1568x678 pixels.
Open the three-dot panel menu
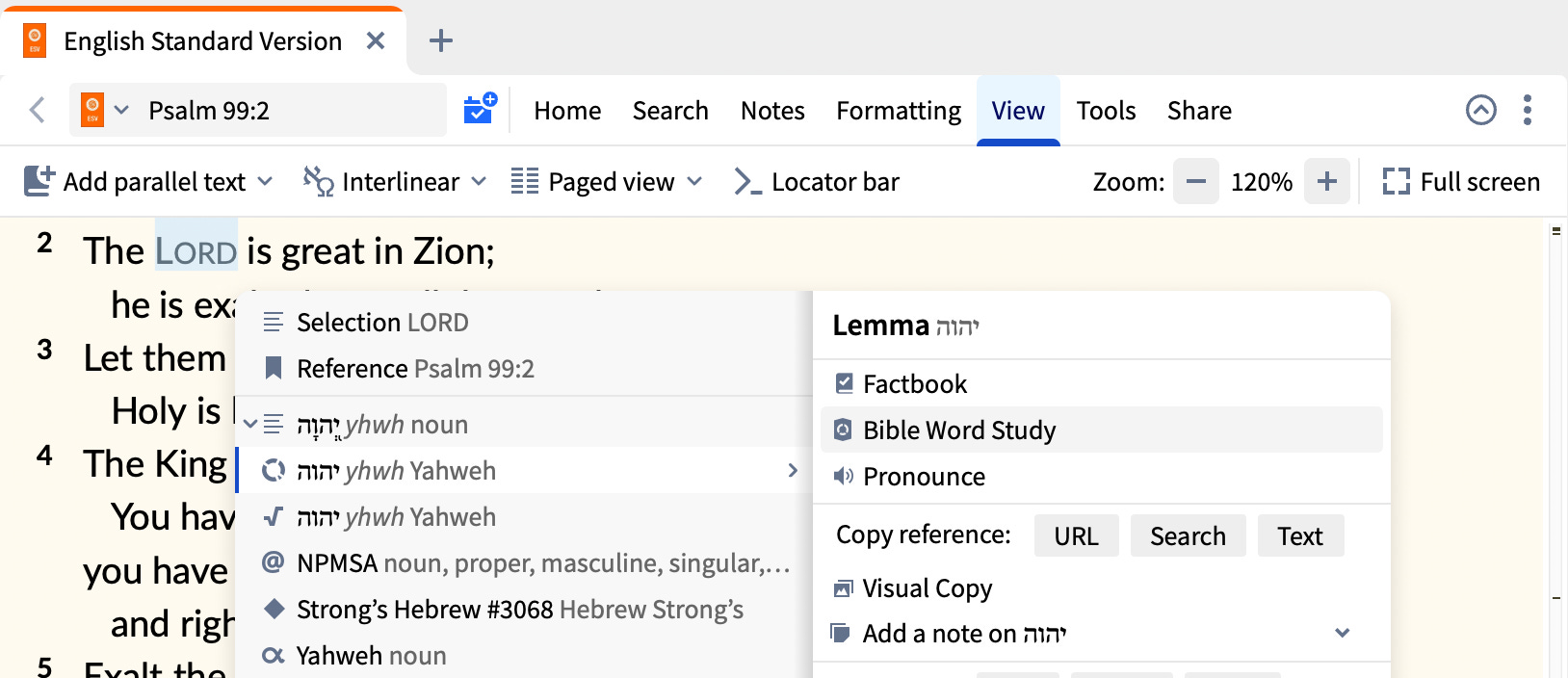1527,110
